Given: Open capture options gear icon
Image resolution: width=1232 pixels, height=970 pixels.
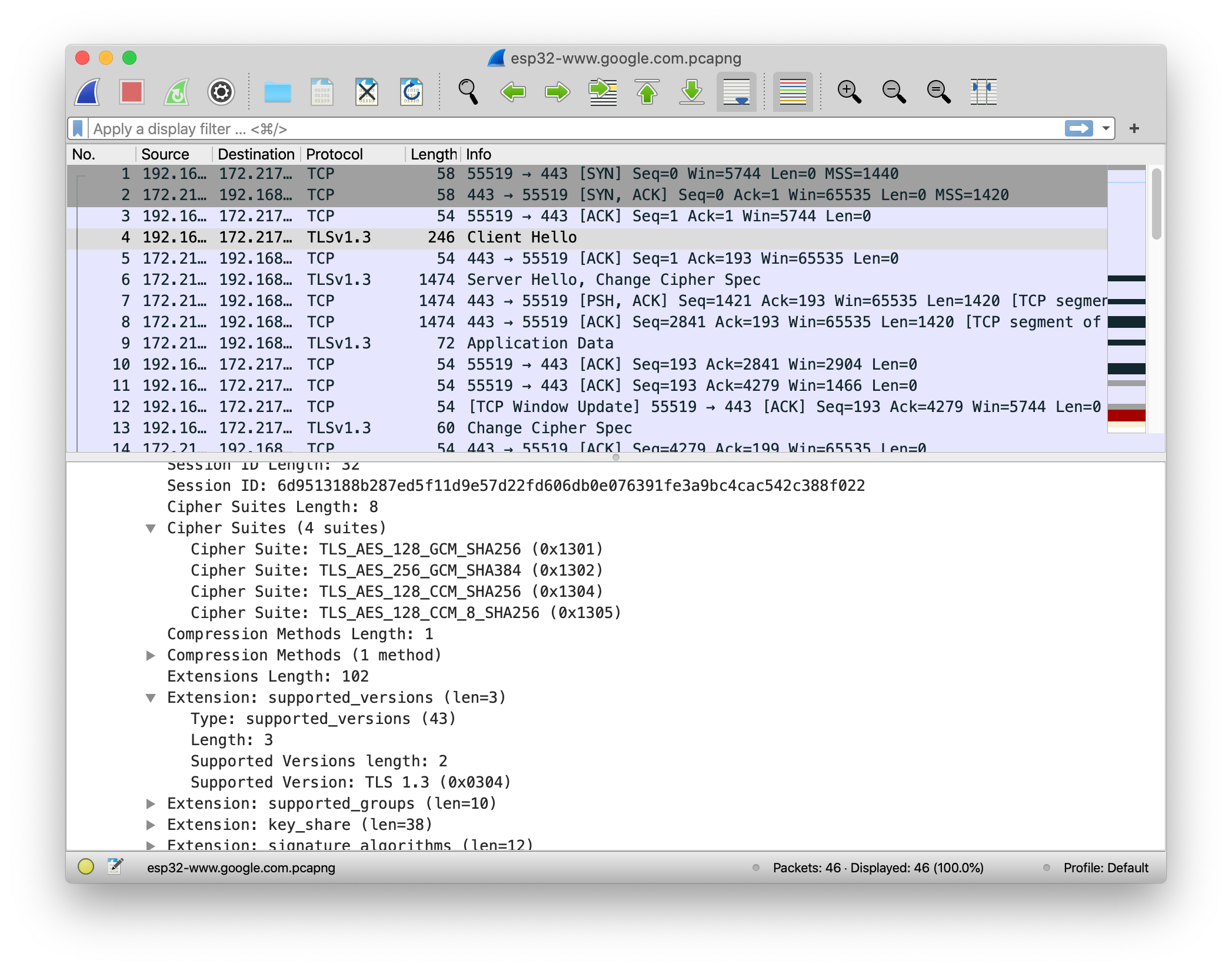Looking at the screenshot, I should coord(221,92).
